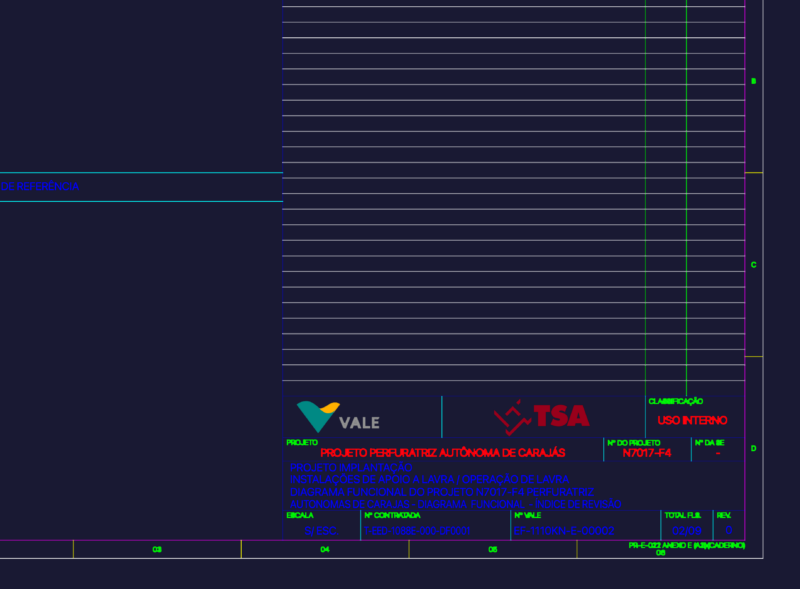Screen dimensions: 800x589
Task: Select the 'ESCALA' field label
Action: point(300,516)
